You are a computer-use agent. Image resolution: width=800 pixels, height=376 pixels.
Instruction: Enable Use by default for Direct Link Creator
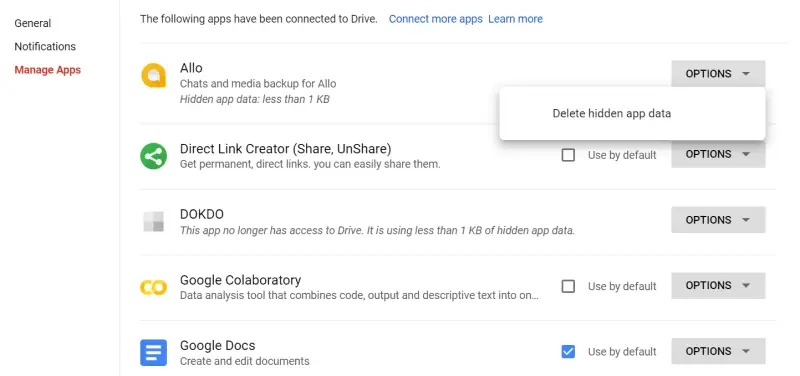tap(568, 155)
